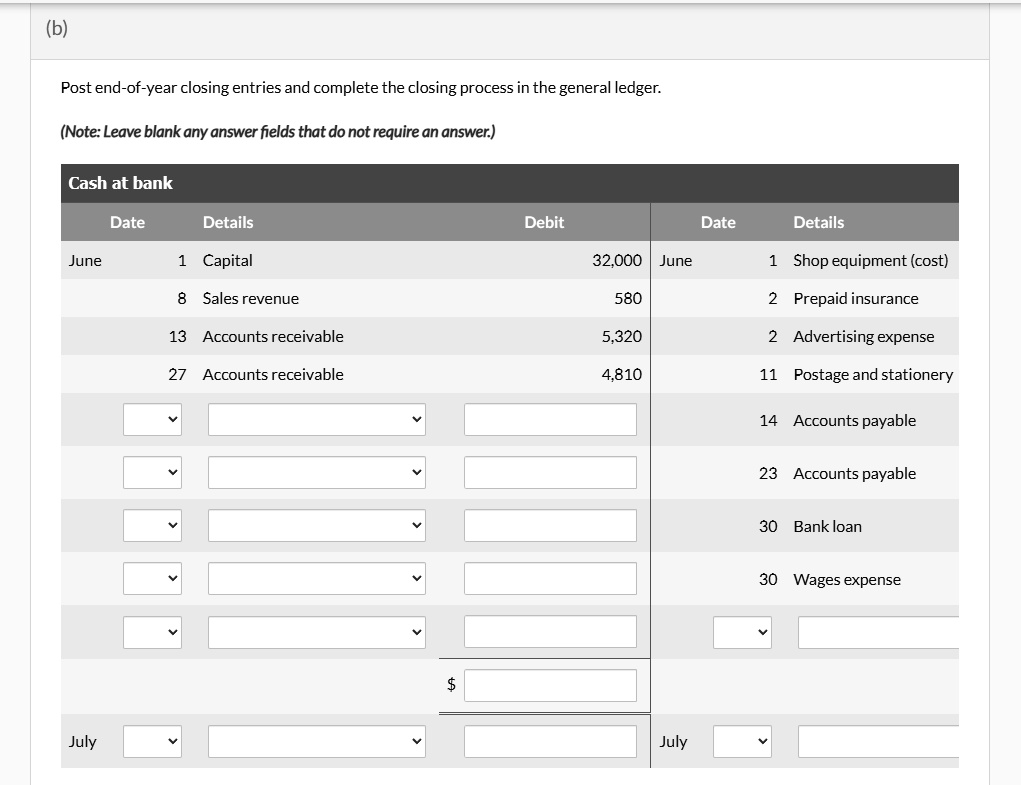Screen dimensions: 1021x785
Task: Expand the debit details dropdown beside 30 Bank loan
Action: [316, 525]
